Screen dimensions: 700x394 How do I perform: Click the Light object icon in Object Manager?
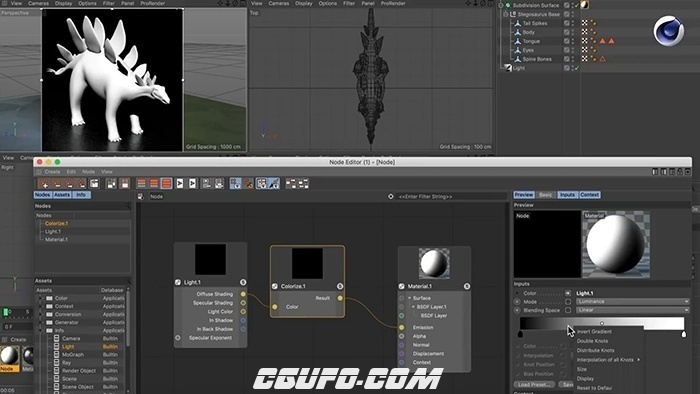508,68
